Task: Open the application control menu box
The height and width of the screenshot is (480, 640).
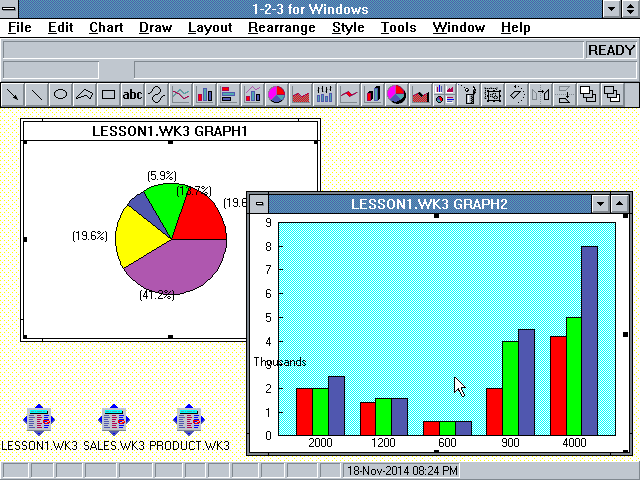Action: coord(11,9)
